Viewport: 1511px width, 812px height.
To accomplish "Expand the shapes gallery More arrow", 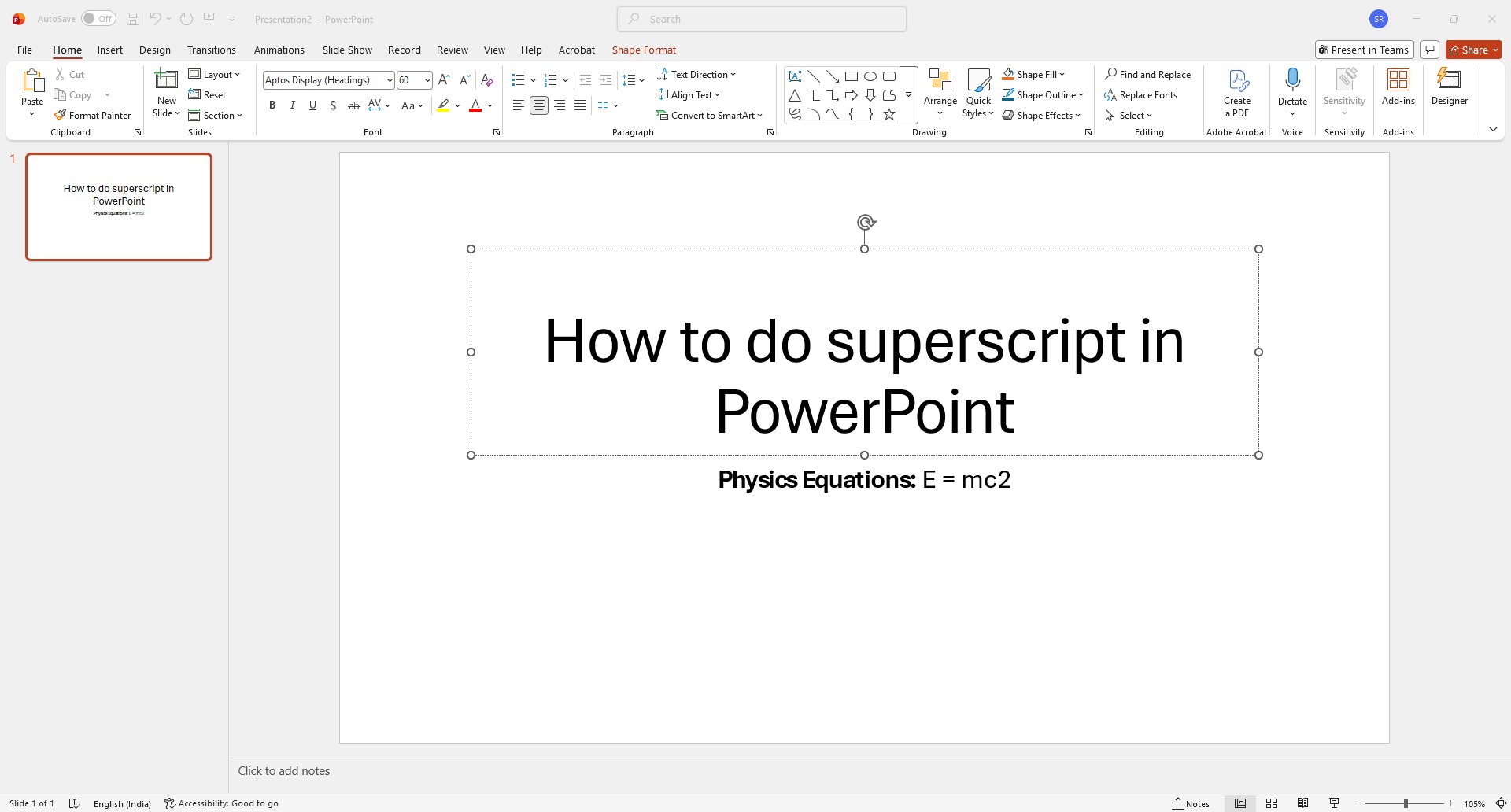I will tap(908, 94).
